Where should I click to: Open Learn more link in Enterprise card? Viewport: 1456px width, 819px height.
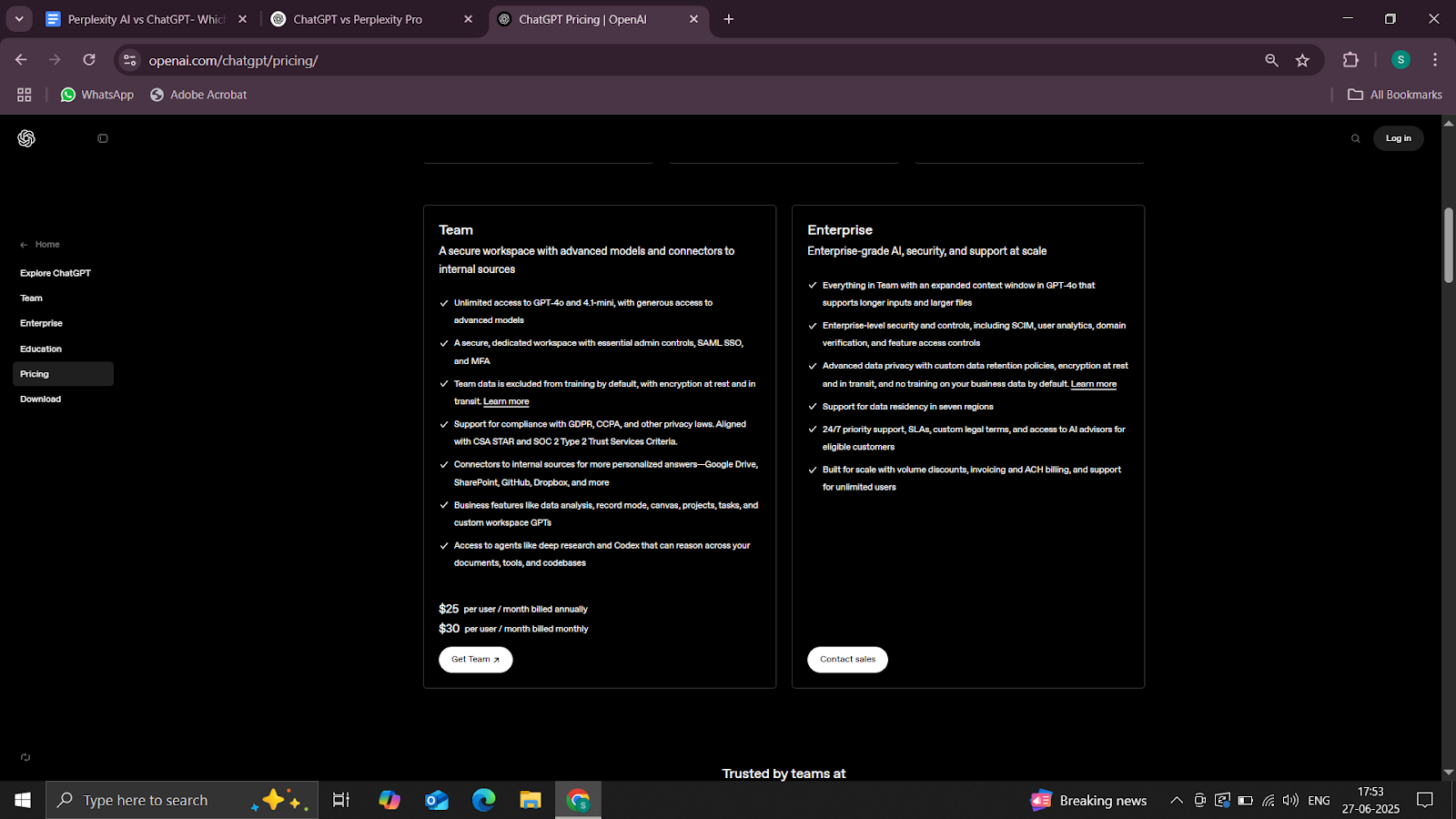(x=1094, y=384)
